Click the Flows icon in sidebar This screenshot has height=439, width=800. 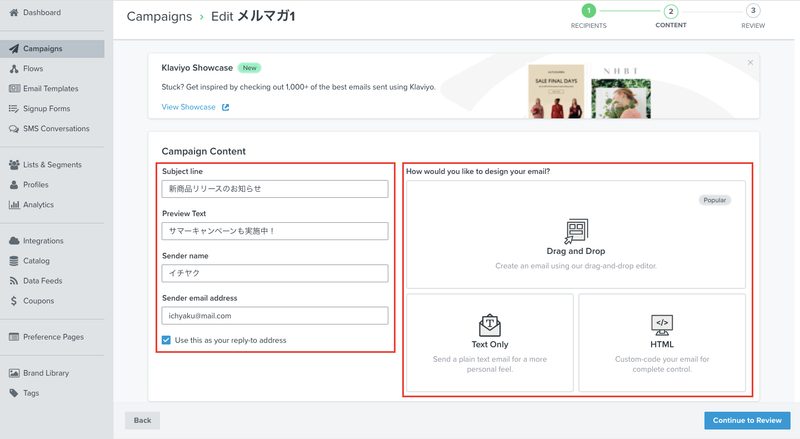coord(14,68)
